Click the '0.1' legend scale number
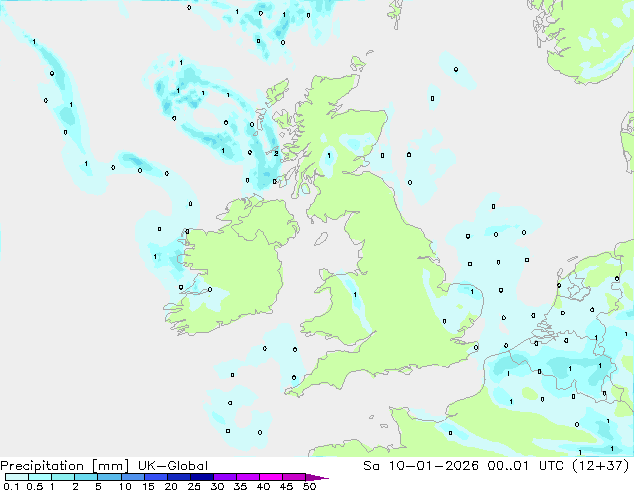 tap(11, 486)
